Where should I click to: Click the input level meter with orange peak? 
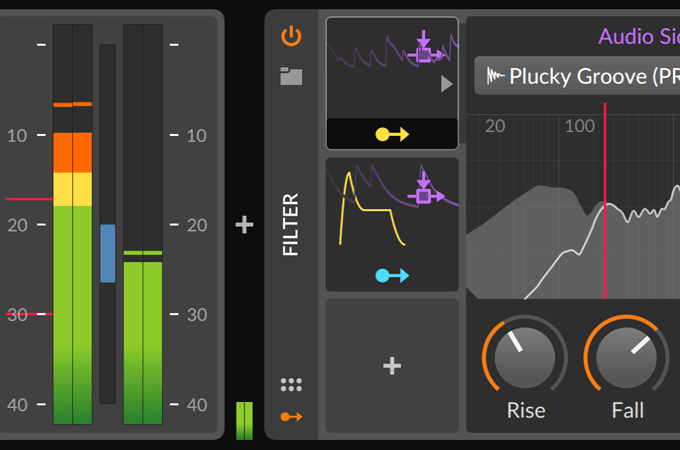(72, 224)
